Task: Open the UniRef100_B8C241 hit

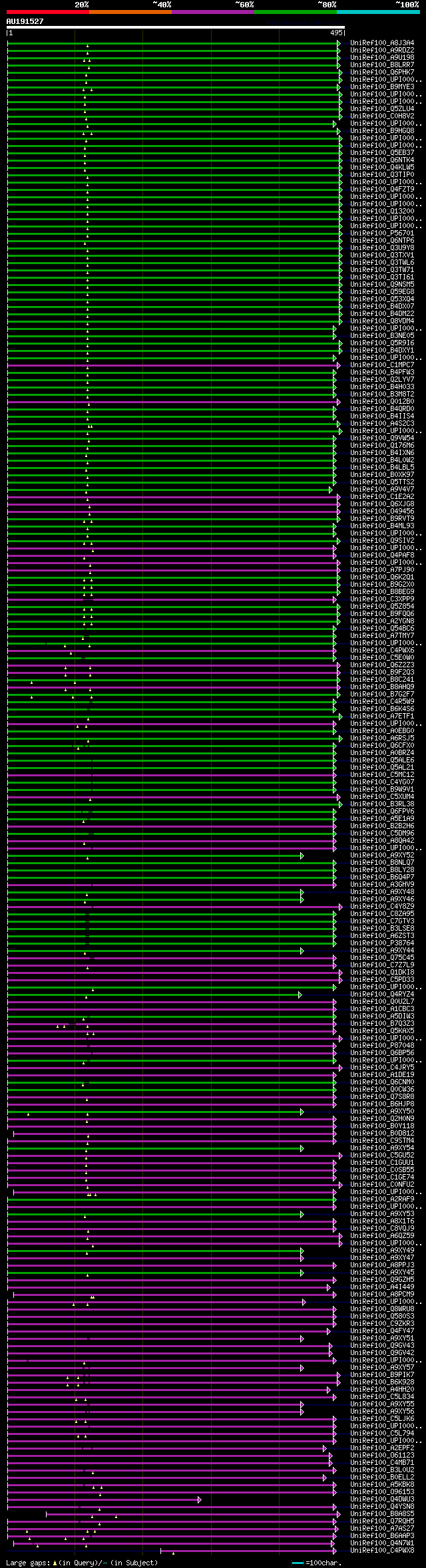Action: tap(382, 679)
